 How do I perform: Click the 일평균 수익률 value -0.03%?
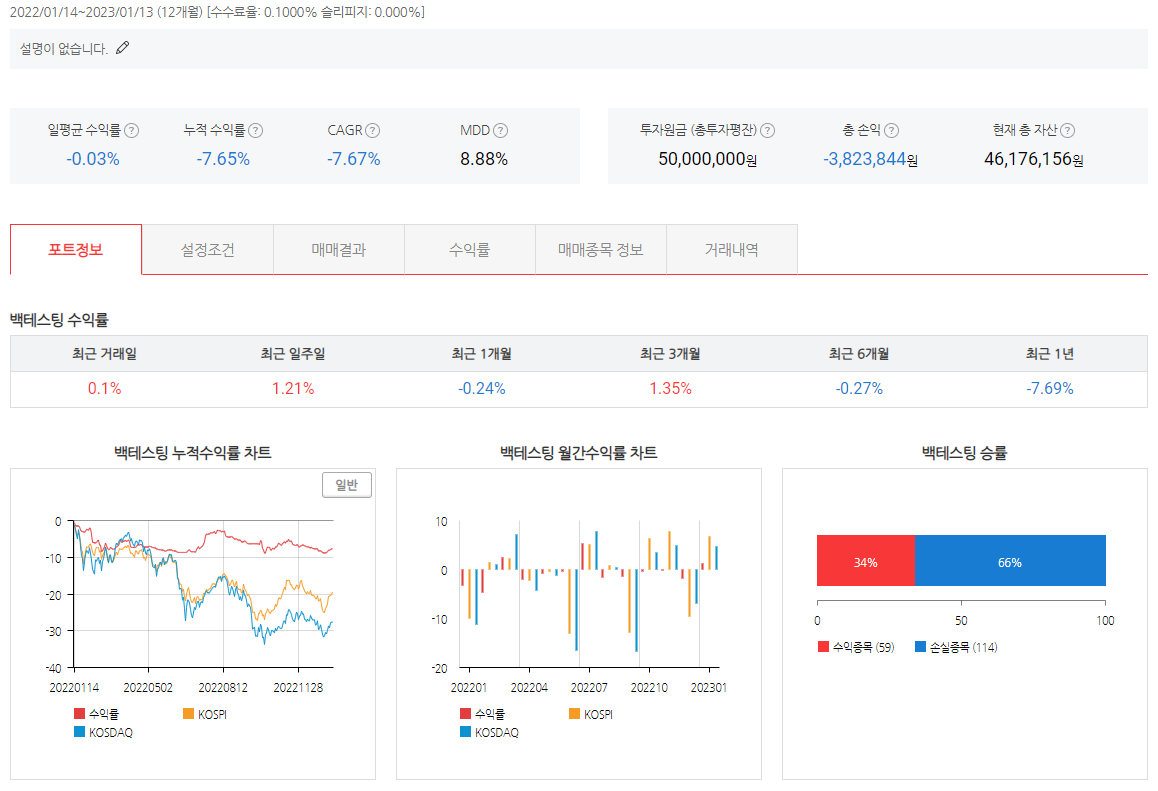[x=93, y=159]
